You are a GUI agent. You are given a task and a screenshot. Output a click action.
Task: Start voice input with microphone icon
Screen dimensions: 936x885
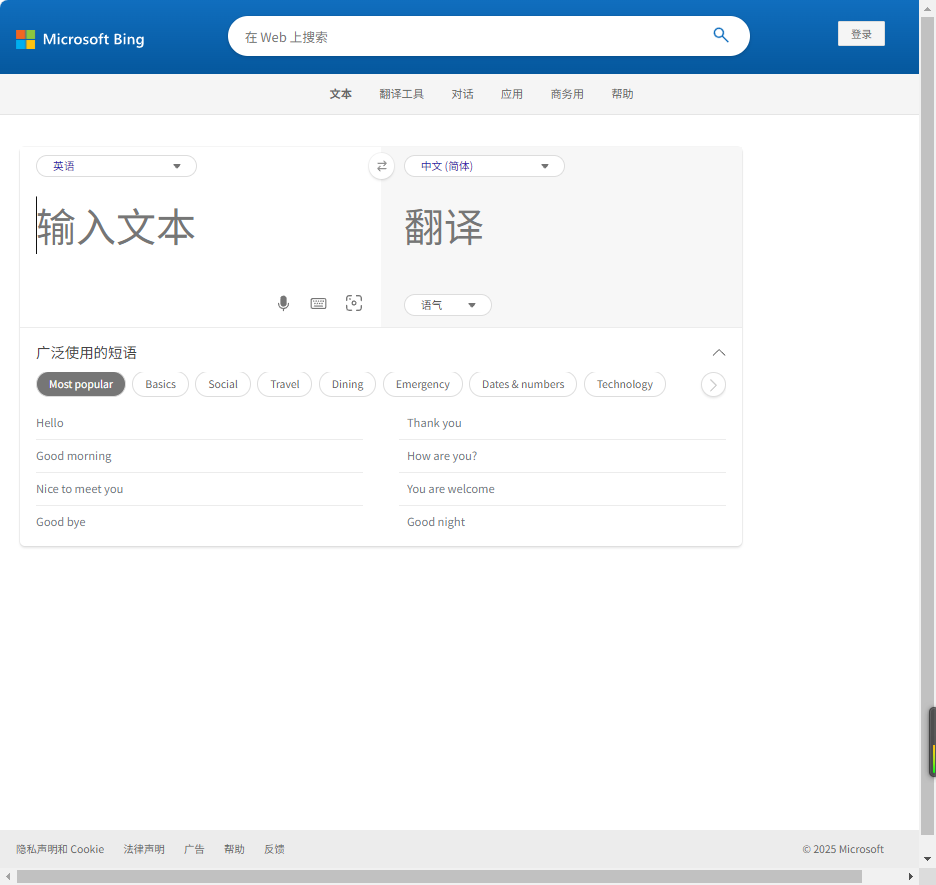point(284,303)
